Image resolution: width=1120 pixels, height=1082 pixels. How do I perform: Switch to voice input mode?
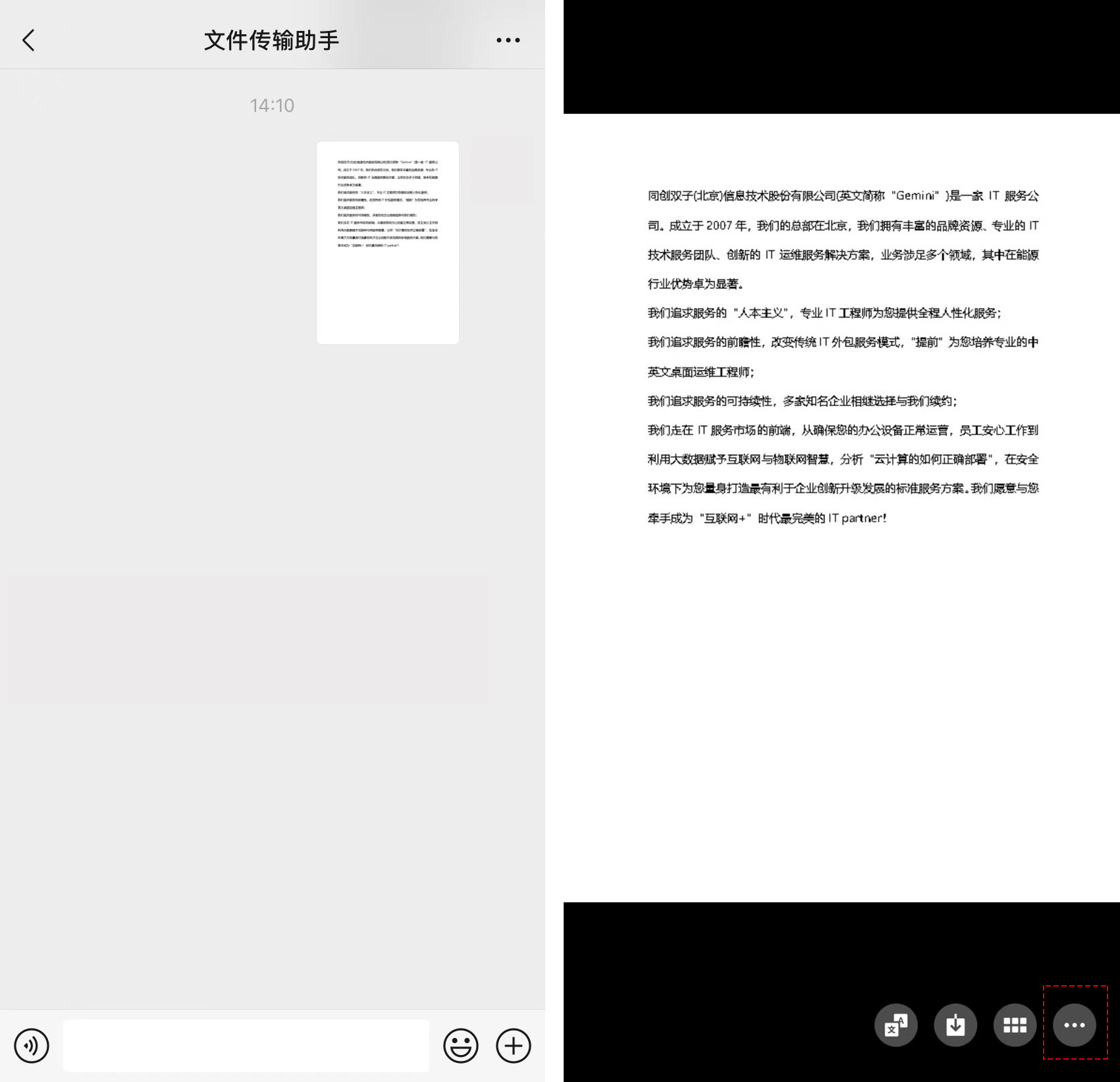click(32, 1045)
